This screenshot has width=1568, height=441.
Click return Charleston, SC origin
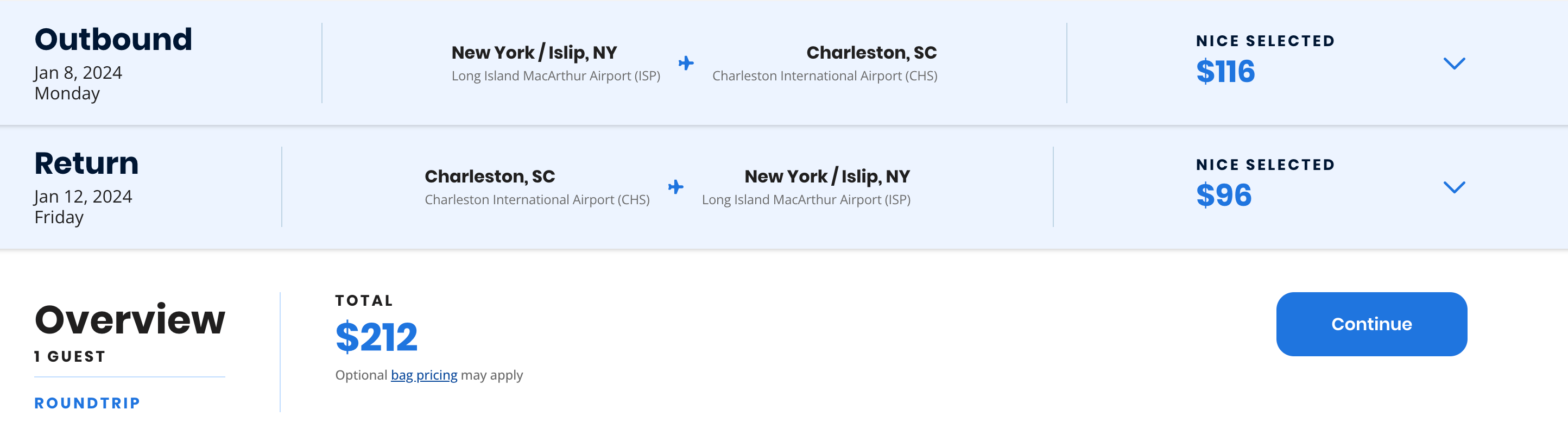pos(489,177)
